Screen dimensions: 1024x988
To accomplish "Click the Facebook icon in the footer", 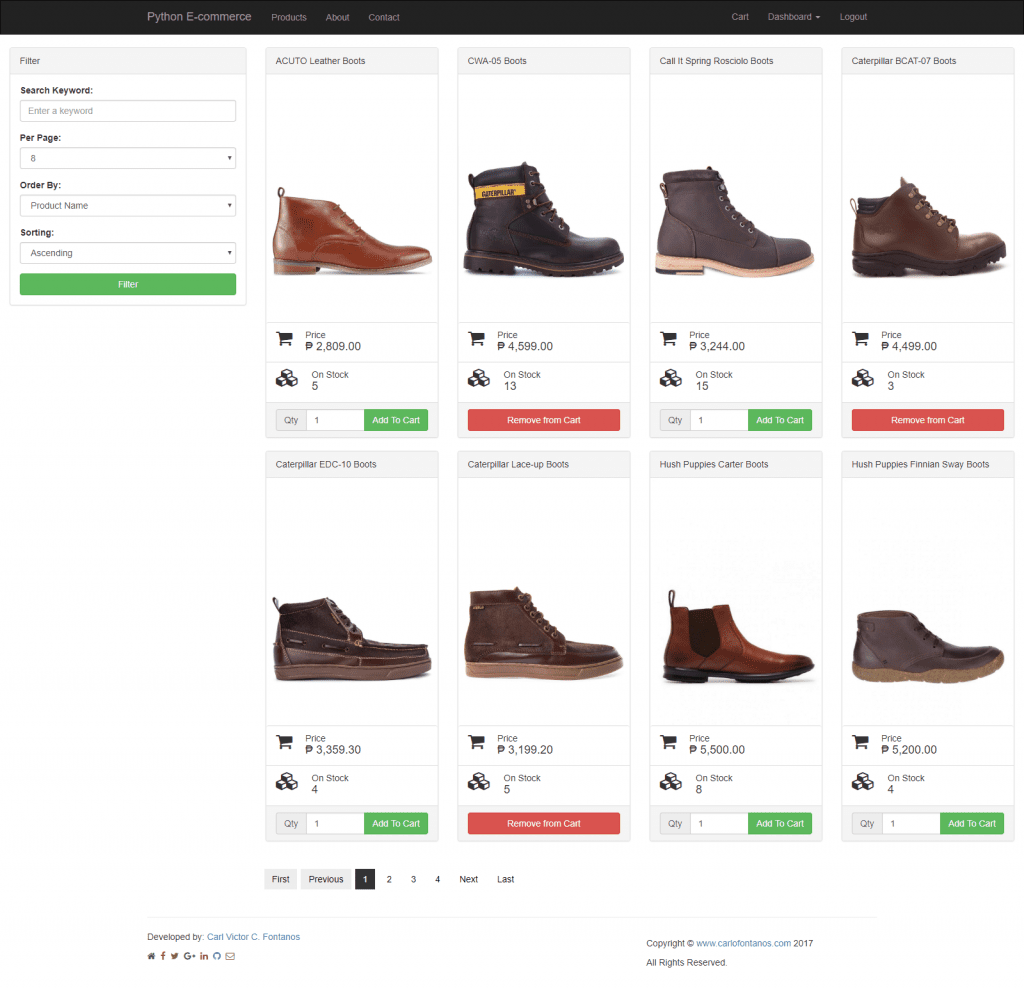I will (x=163, y=956).
